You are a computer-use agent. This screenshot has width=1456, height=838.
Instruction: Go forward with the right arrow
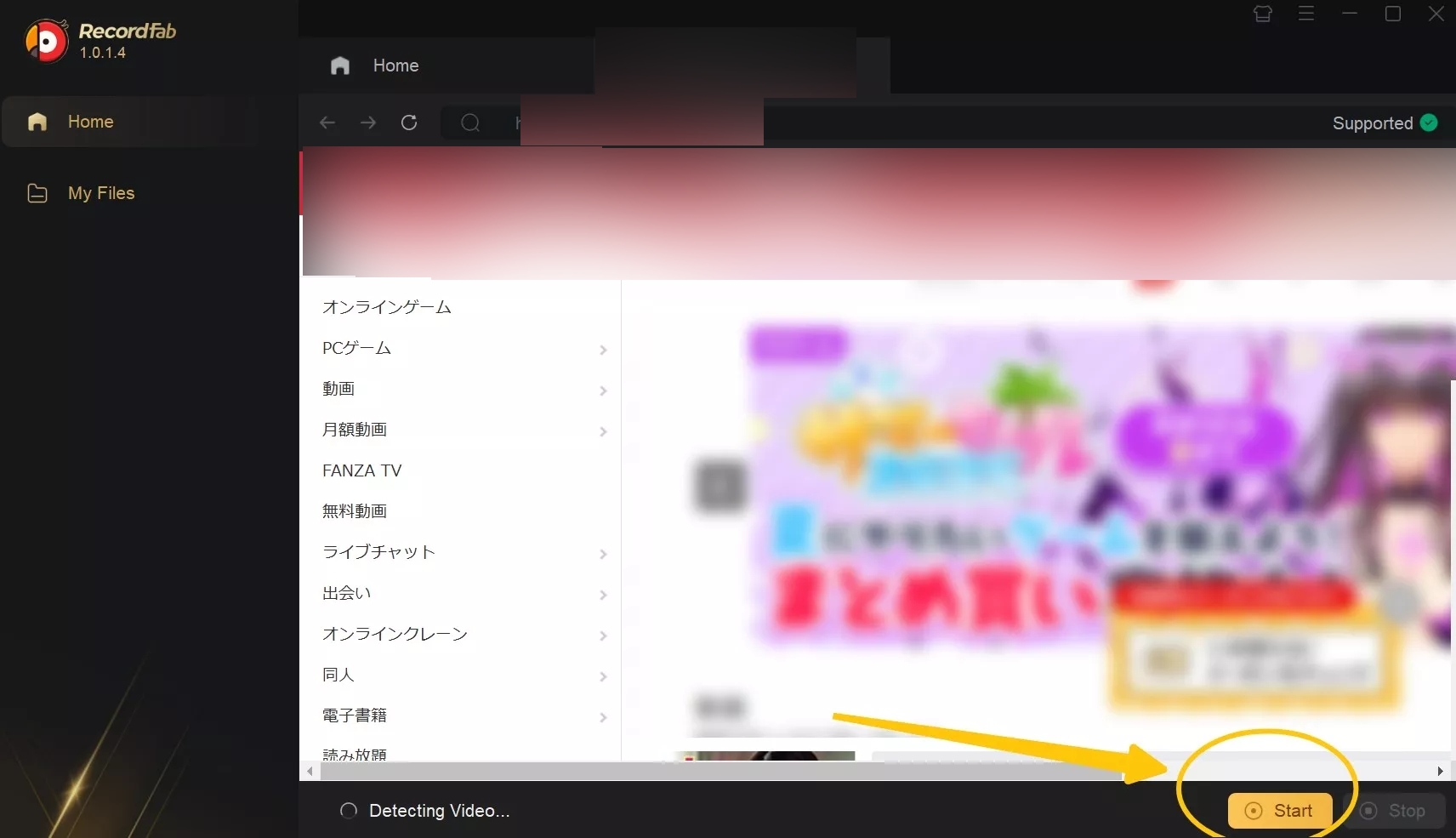pos(368,123)
